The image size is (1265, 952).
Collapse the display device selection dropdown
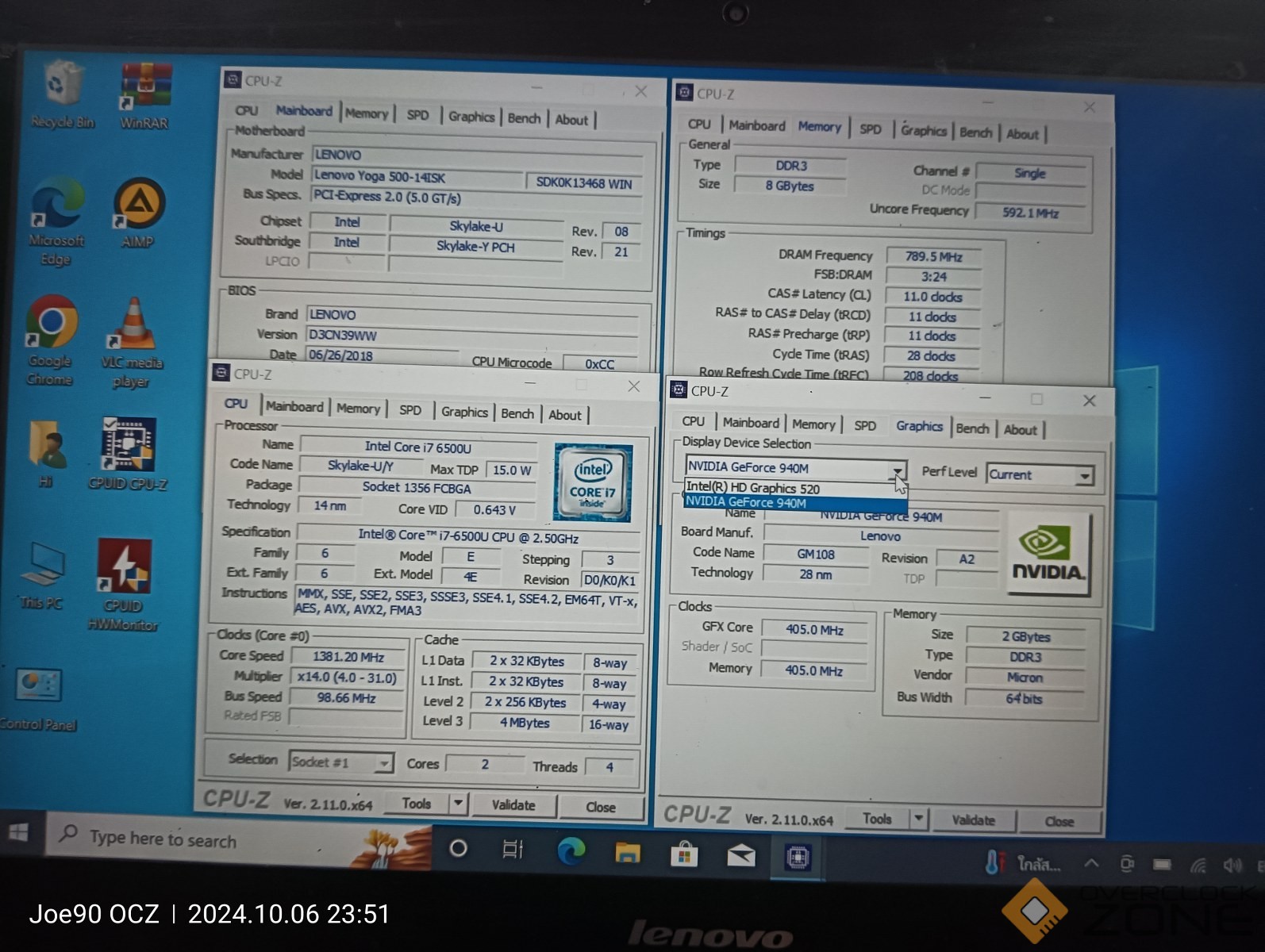click(897, 470)
